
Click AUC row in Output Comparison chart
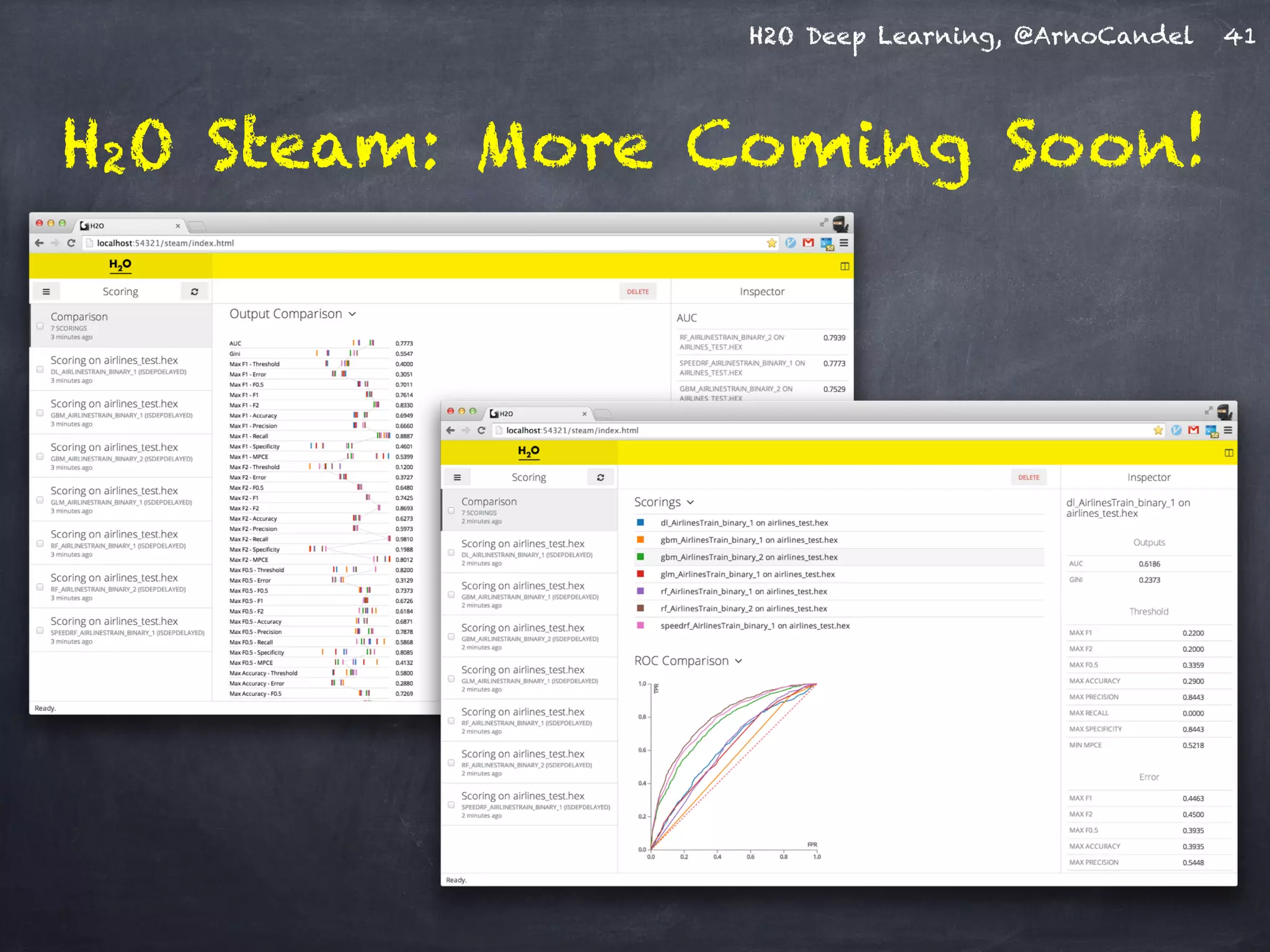[321, 343]
